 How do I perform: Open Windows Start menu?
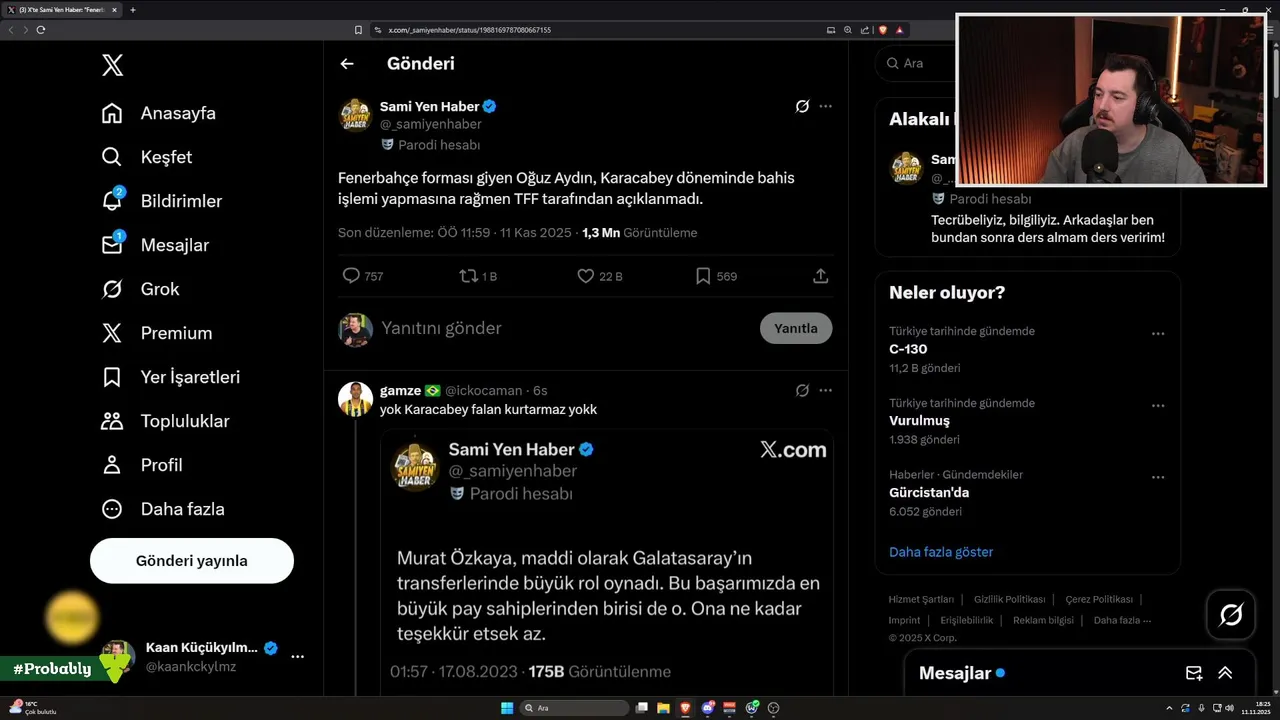507,708
